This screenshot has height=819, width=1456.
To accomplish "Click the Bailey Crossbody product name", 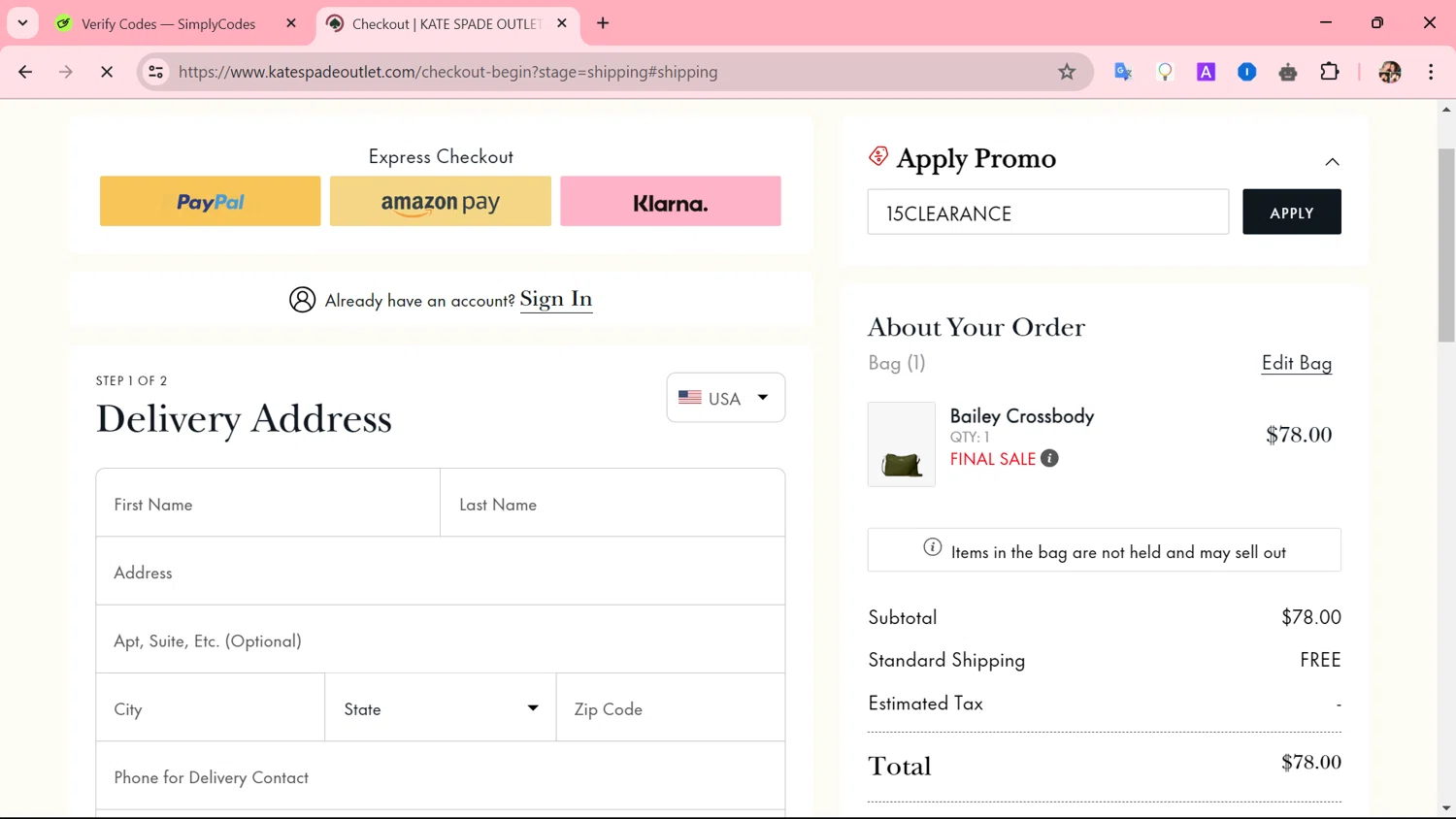I will (x=1022, y=415).
